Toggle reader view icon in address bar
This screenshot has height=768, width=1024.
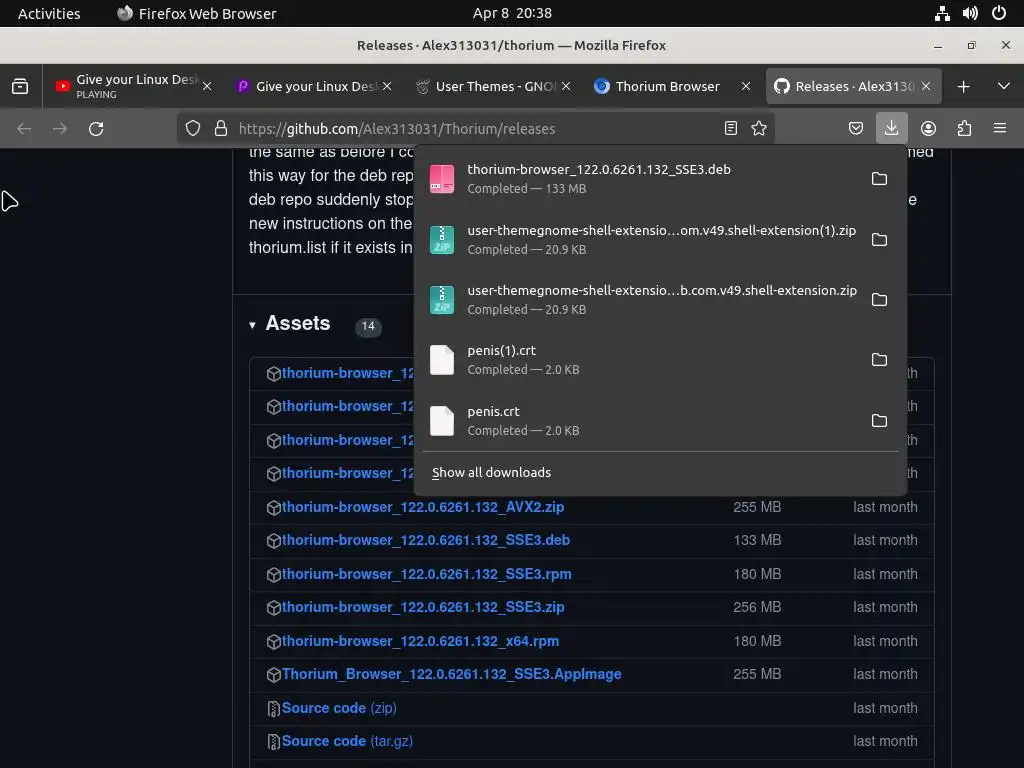pyautogui.click(x=731, y=128)
